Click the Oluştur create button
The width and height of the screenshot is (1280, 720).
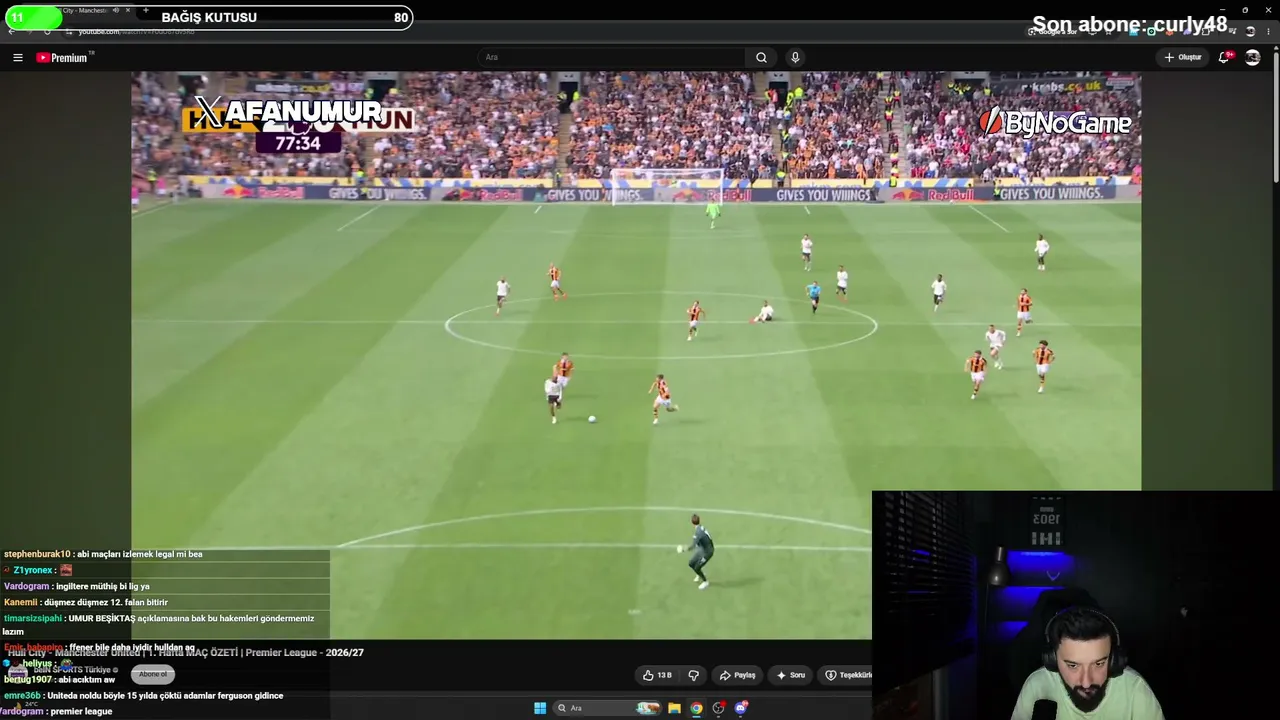1183,58
